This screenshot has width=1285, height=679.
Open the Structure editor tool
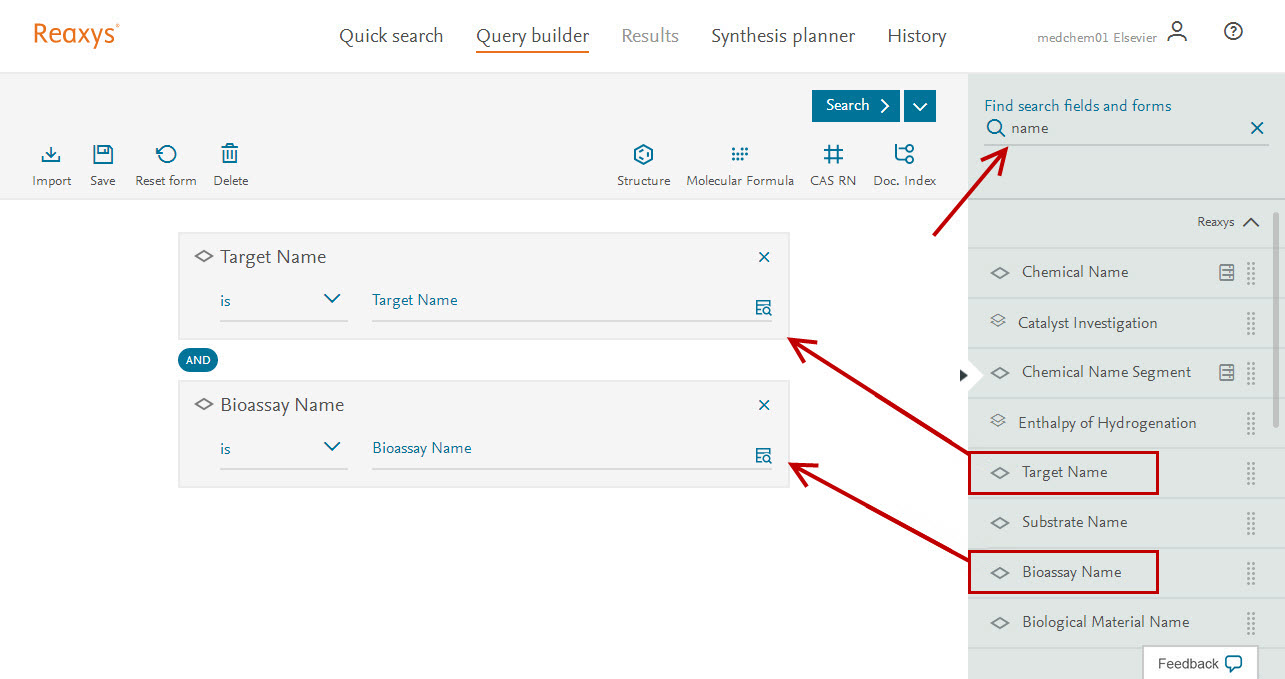pos(643,155)
